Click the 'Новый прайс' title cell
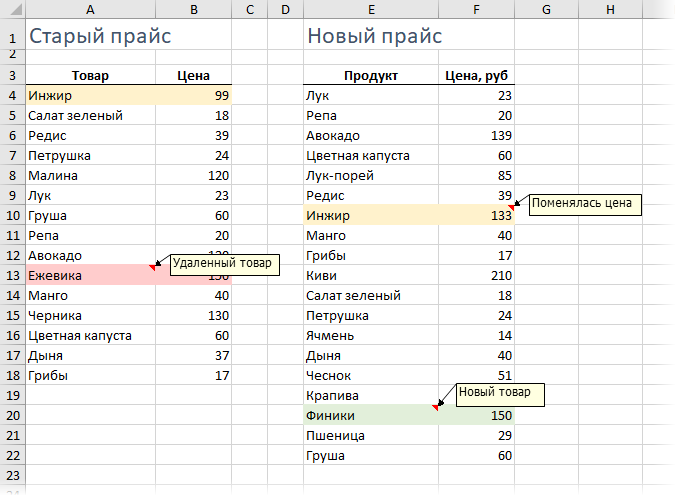676x496 pixels. (371, 35)
